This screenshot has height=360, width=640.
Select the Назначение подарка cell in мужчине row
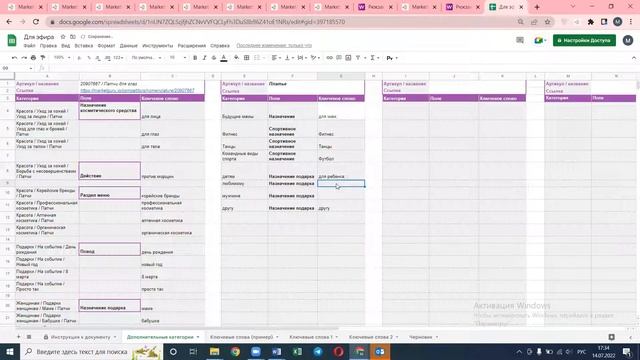point(292,194)
